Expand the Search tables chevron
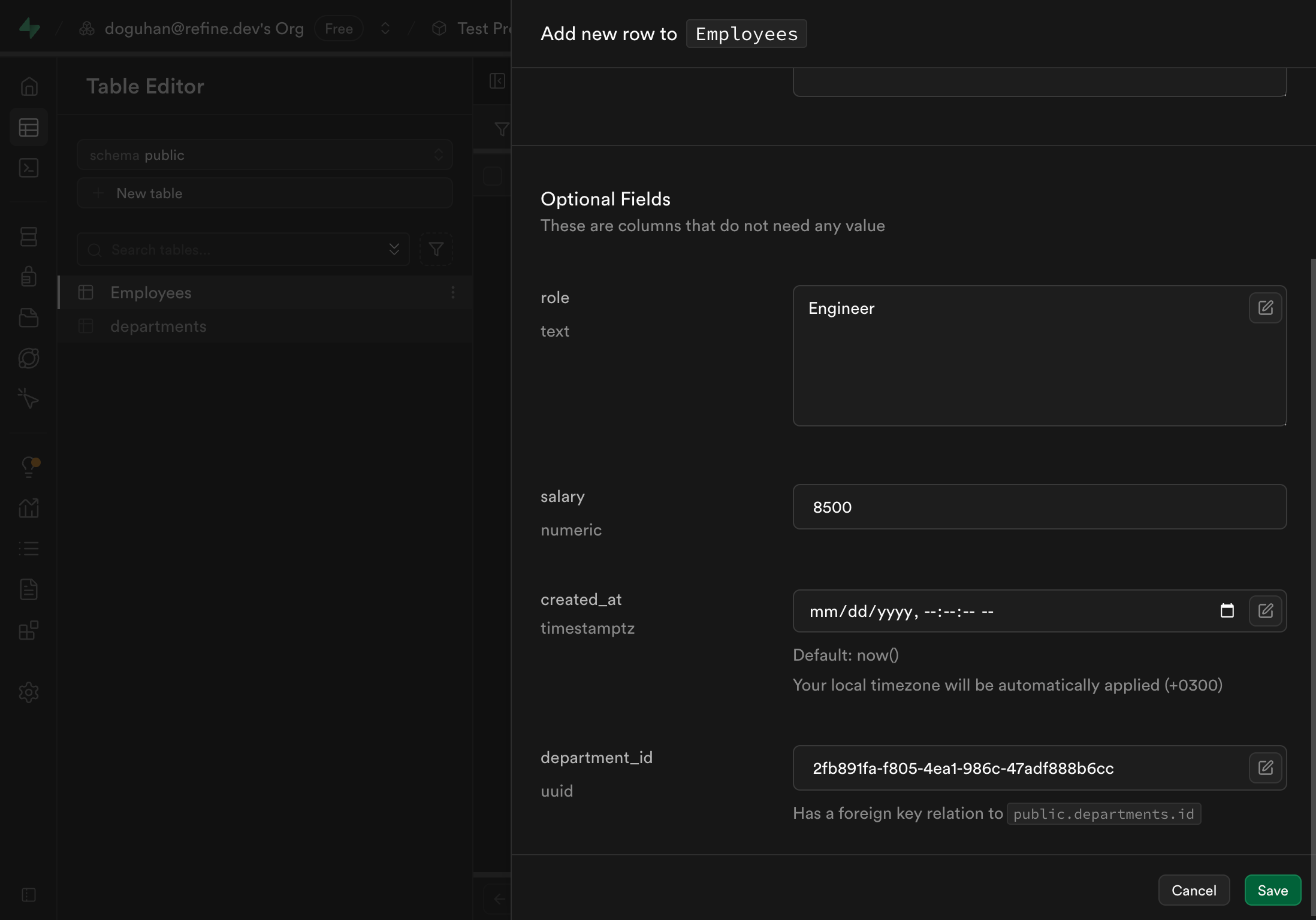 click(x=394, y=249)
